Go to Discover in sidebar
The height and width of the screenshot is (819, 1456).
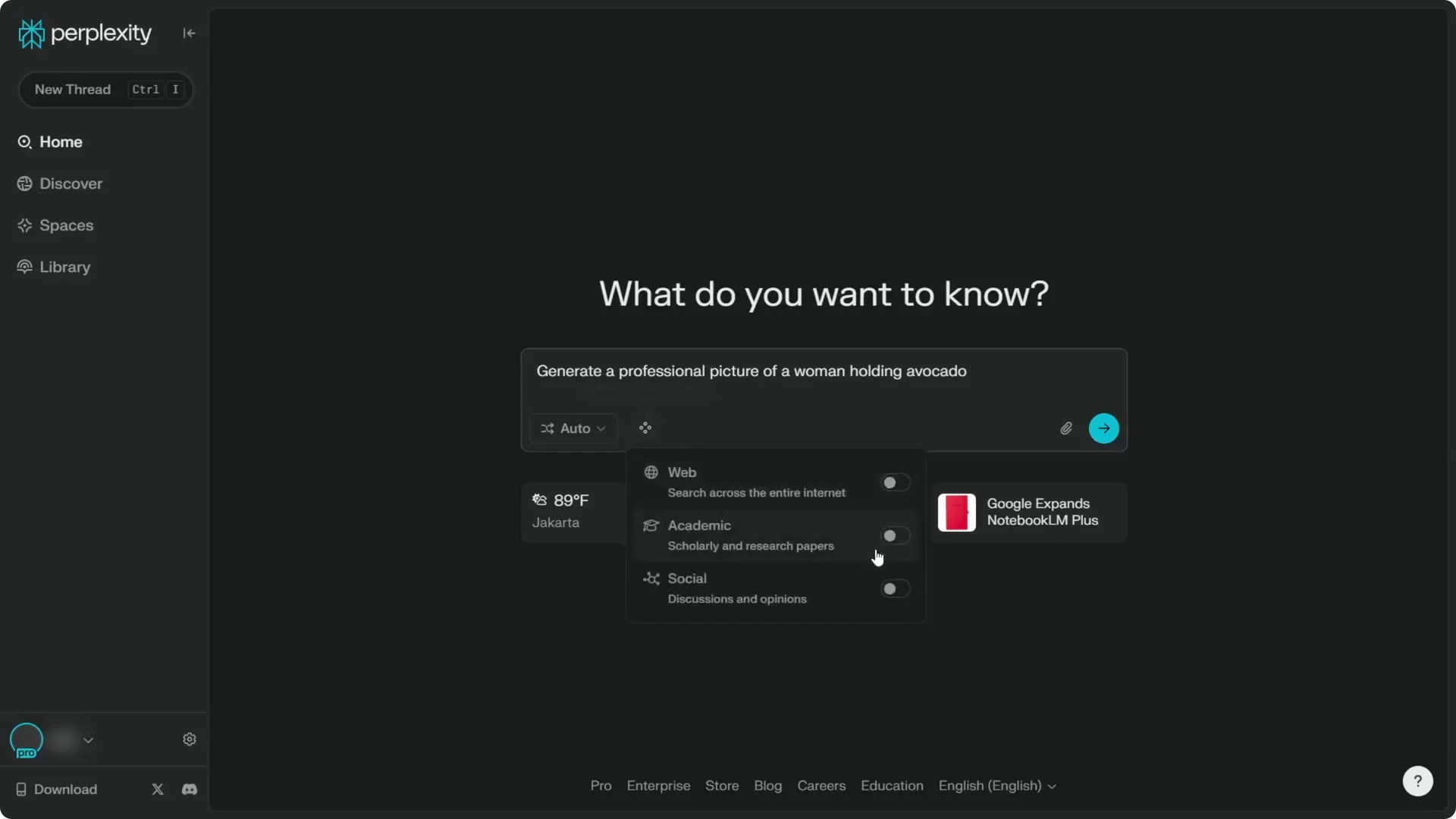(71, 184)
